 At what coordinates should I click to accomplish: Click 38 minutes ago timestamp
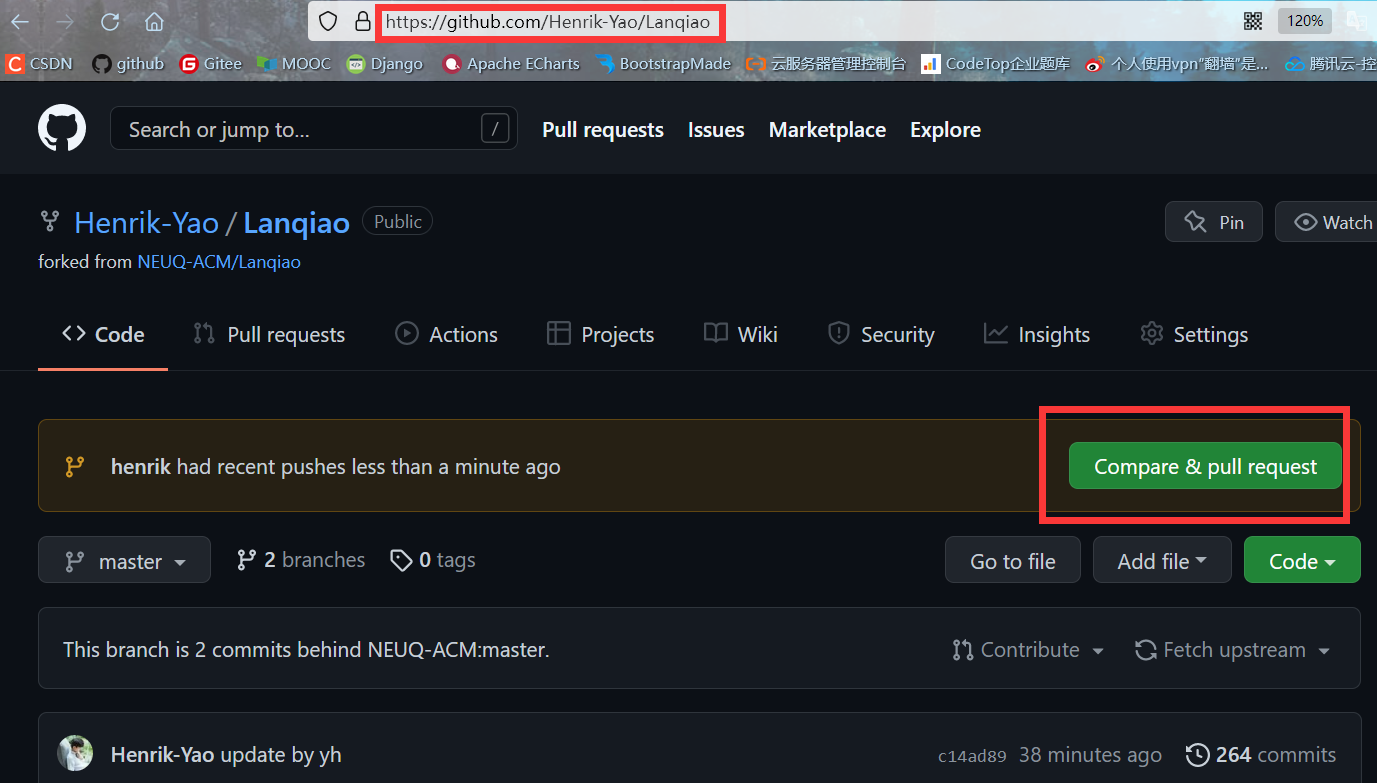[x=1090, y=755]
